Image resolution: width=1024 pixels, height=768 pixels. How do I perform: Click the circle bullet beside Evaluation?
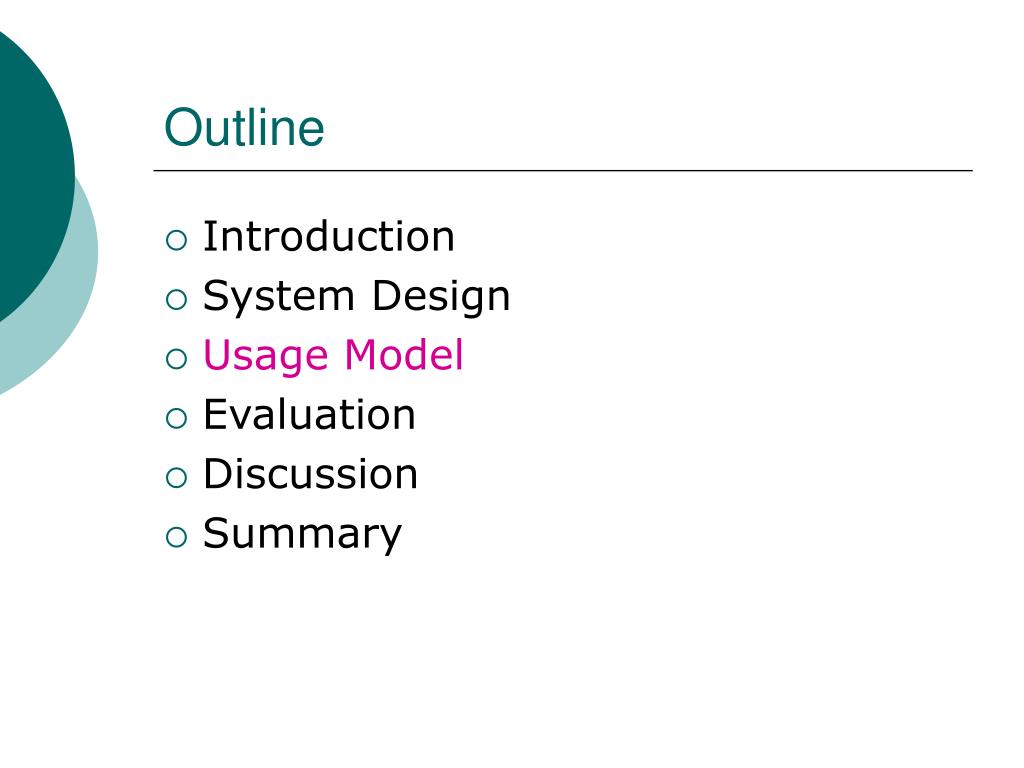pos(176,419)
